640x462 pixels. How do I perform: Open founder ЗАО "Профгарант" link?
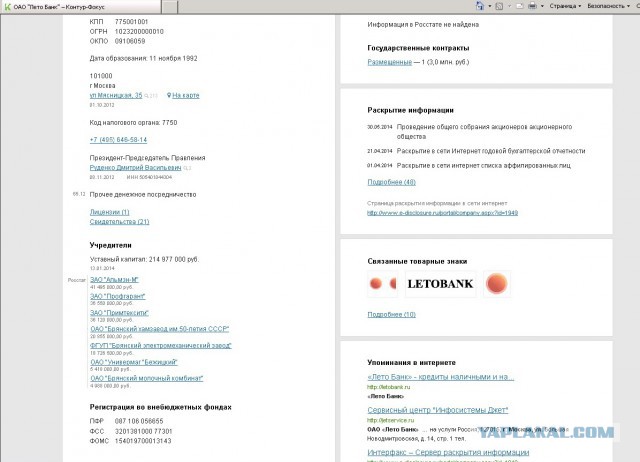(118, 296)
